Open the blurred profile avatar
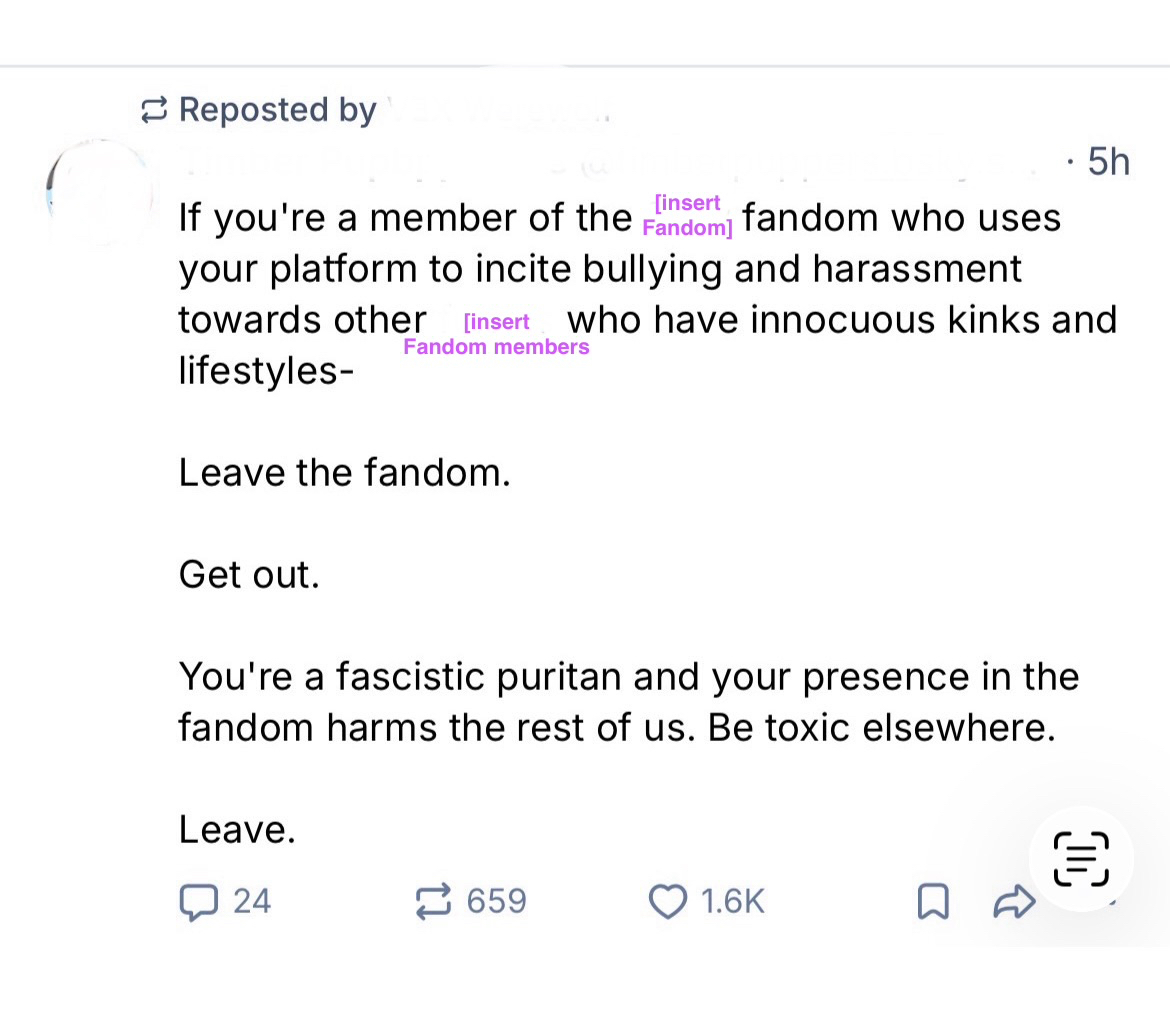The image size is (1170, 1023). pos(100,192)
